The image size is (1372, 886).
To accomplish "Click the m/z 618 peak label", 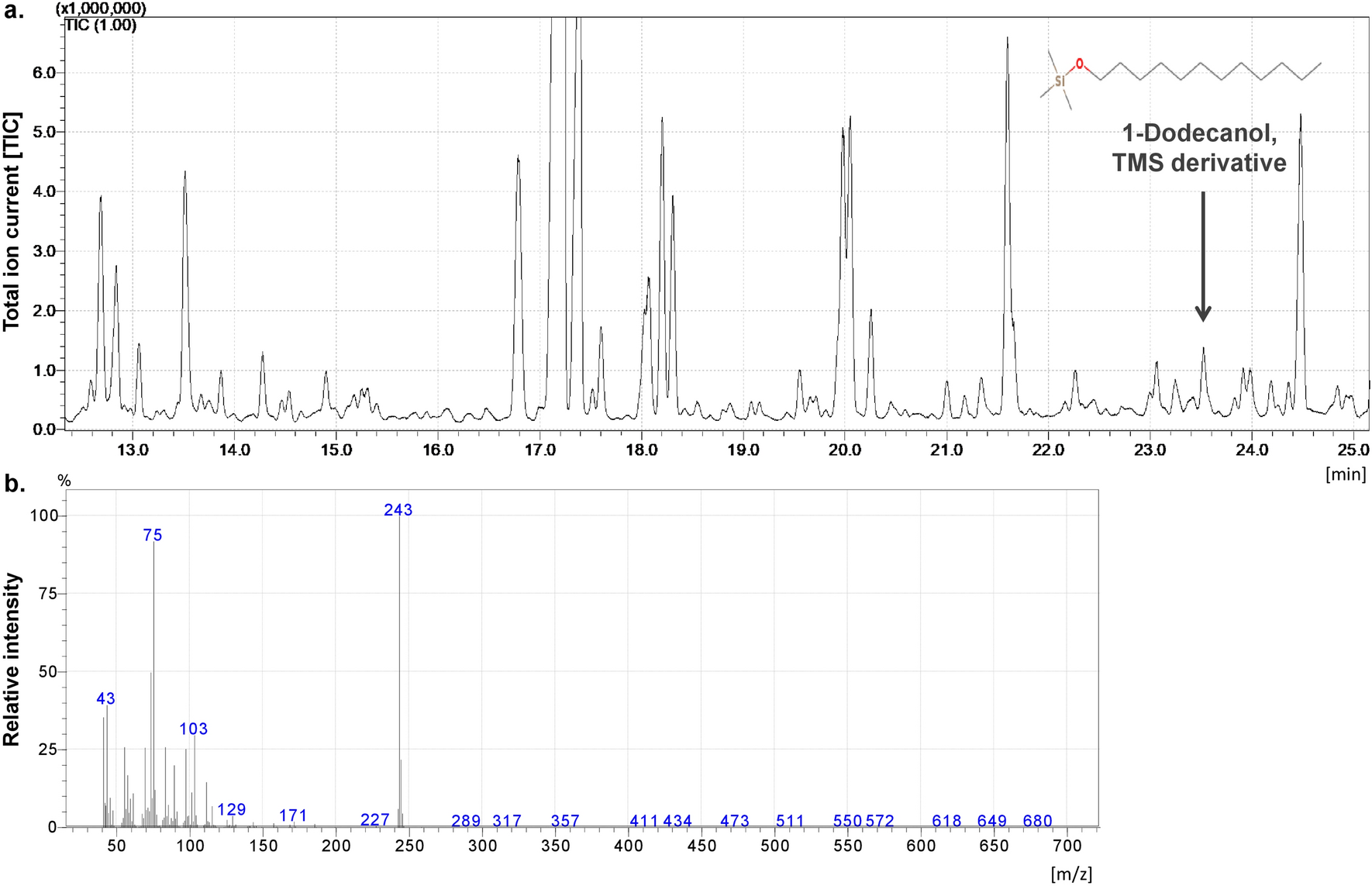I will tap(947, 821).
